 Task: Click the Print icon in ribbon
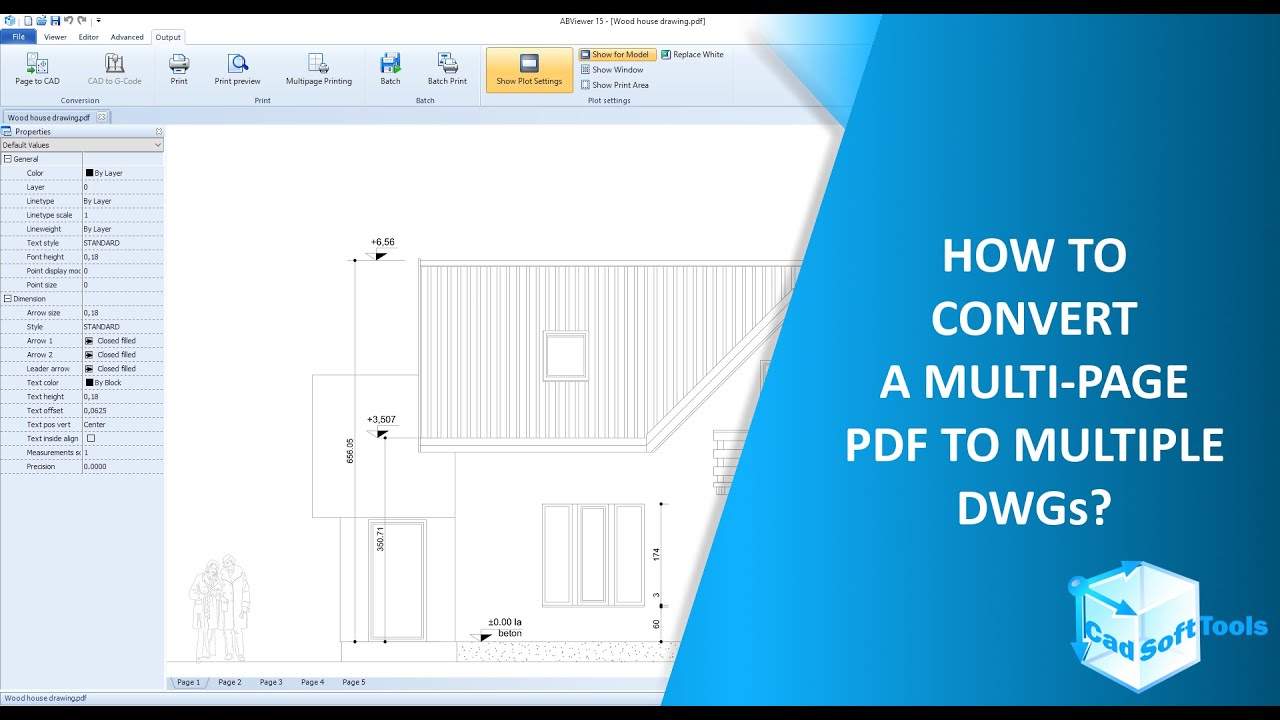click(179, 64)
